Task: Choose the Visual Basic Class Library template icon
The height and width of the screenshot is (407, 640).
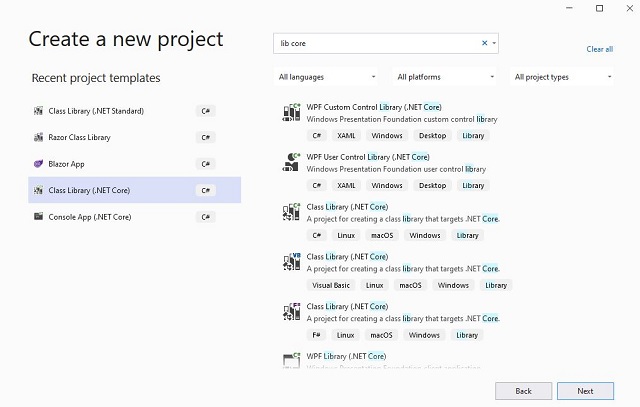Action: (x=291, y=262)
